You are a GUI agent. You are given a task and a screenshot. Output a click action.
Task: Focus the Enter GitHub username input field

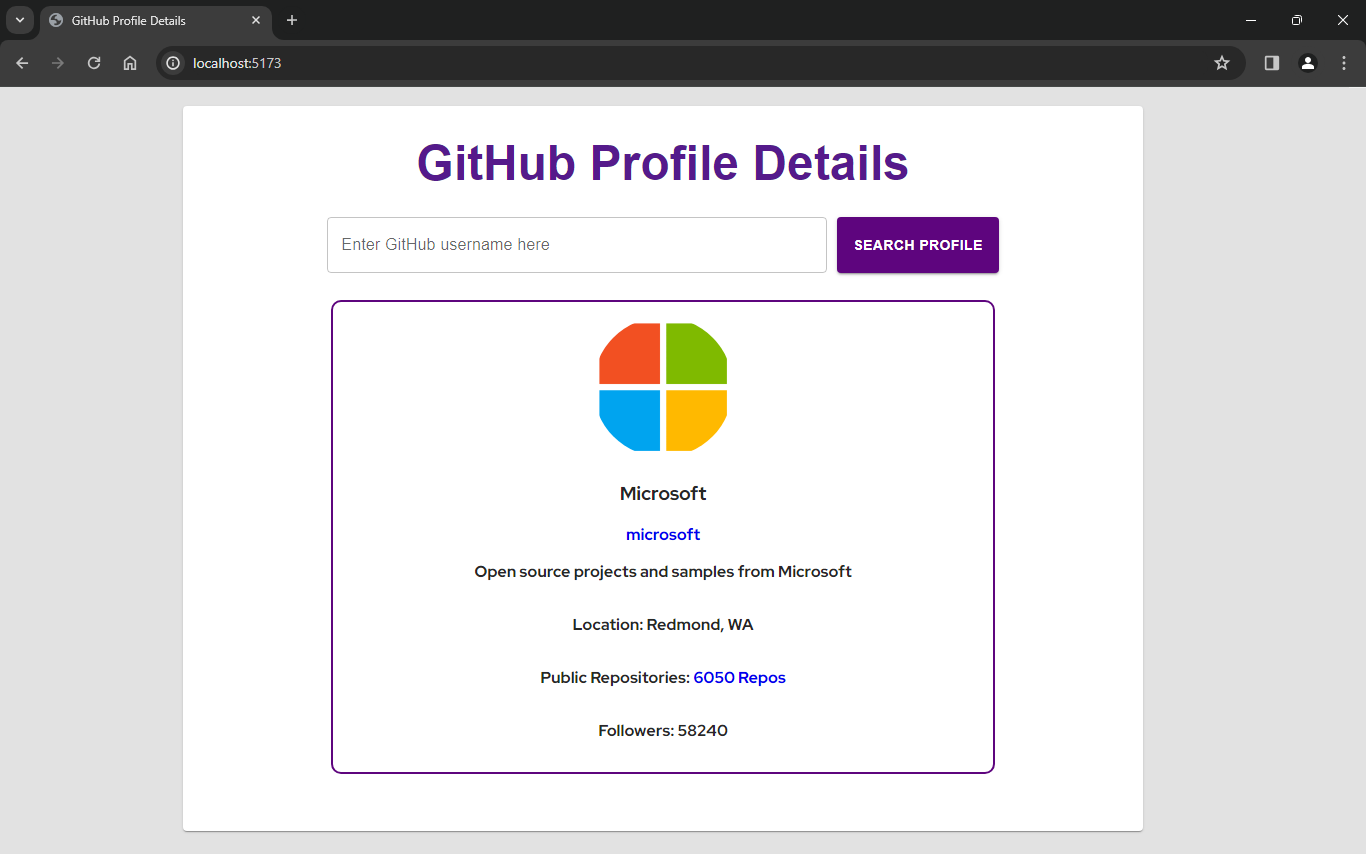coord(577,245)
